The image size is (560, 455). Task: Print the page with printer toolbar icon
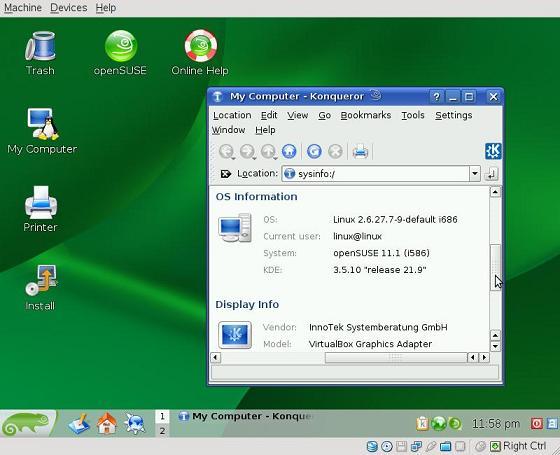pos(360,151)
